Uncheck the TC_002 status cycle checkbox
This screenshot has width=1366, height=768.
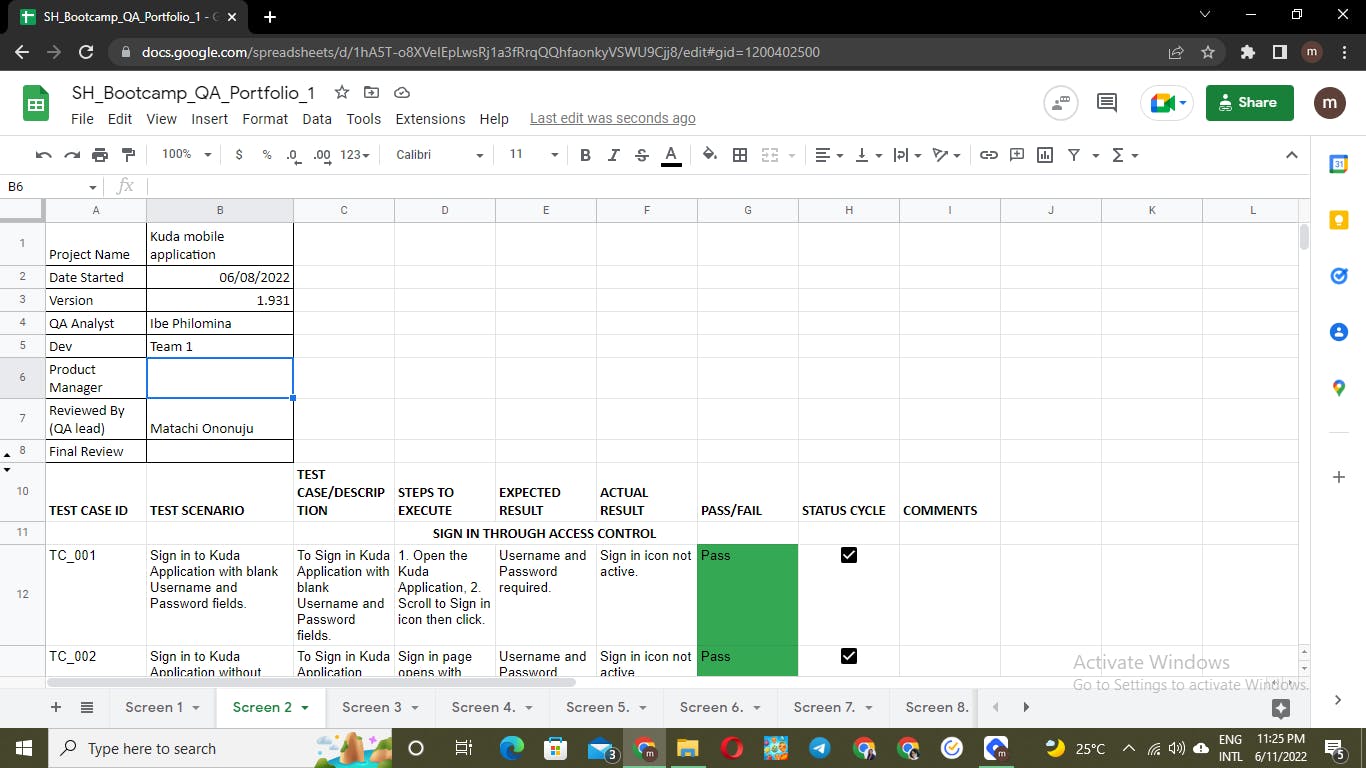(849, 656)
